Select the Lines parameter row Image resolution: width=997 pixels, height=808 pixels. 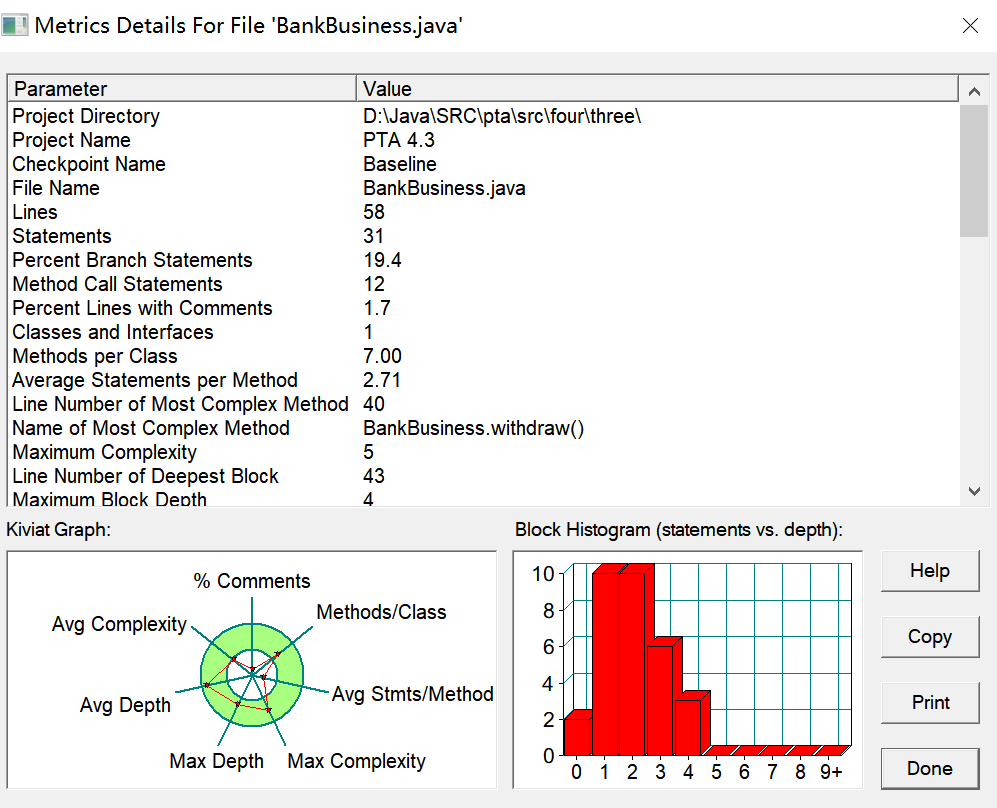click(483, 212)
